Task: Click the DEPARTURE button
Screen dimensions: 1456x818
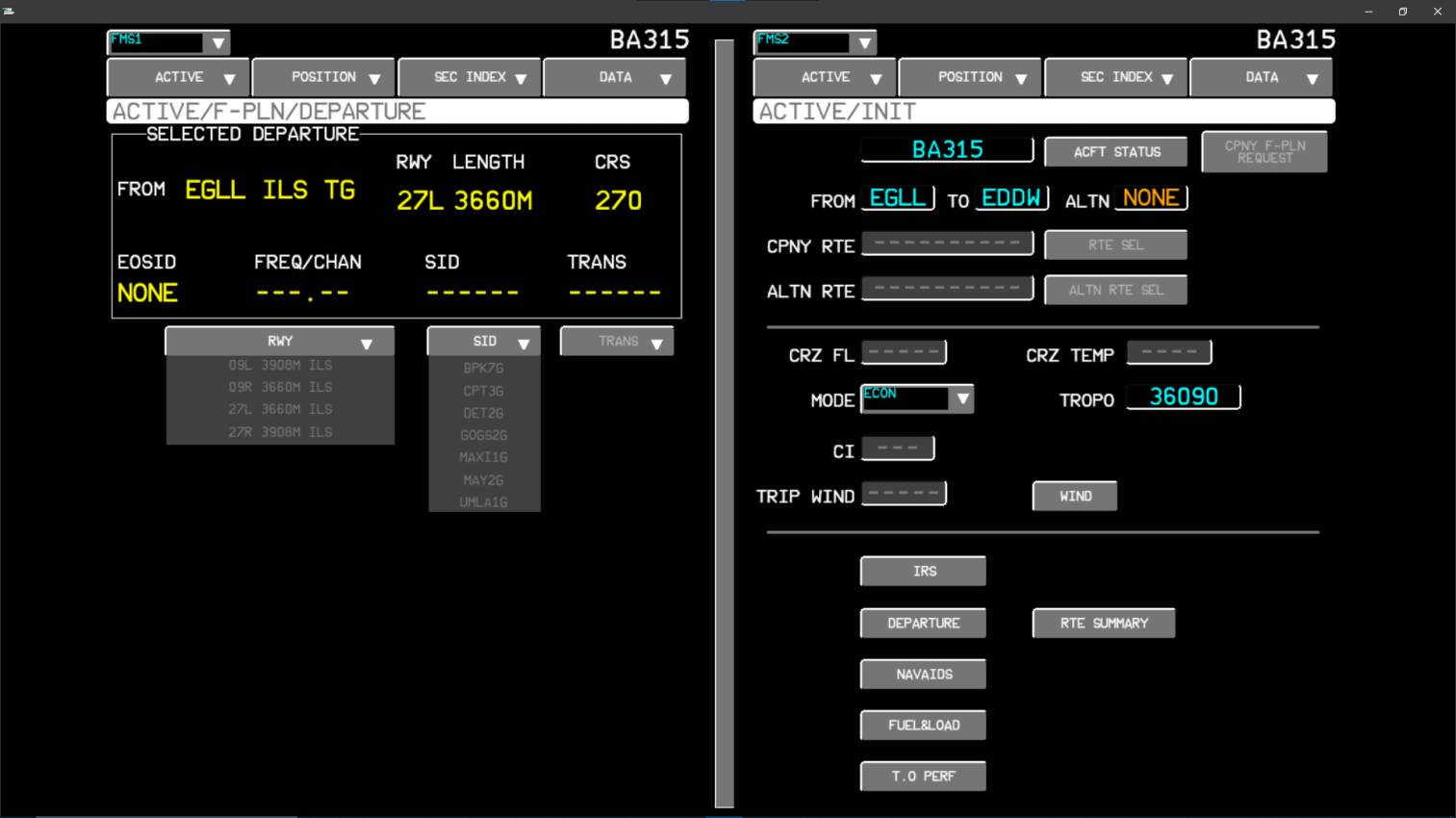Action: coord(923,624)
